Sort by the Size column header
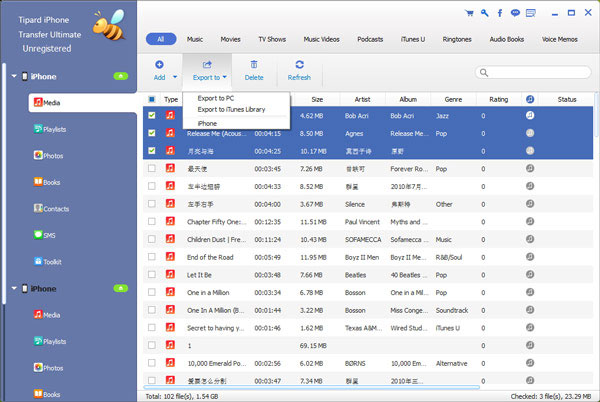Screen dimensions: 600x402 click(317, 99)
